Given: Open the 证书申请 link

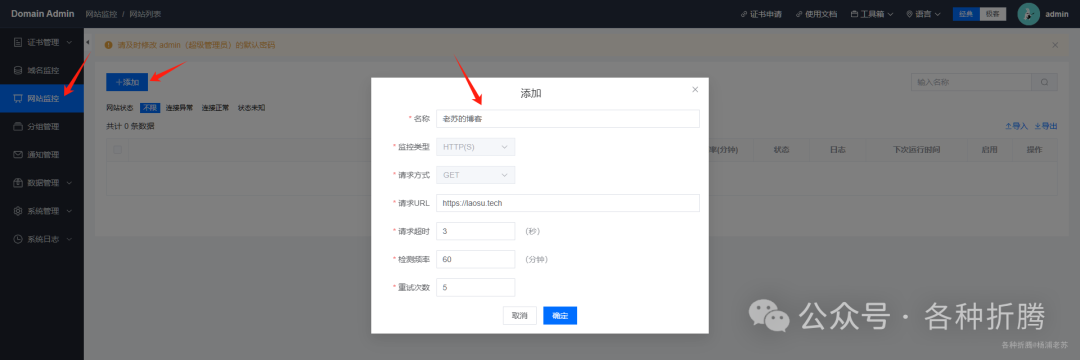Looking at the screenshot, I should 761,14.
